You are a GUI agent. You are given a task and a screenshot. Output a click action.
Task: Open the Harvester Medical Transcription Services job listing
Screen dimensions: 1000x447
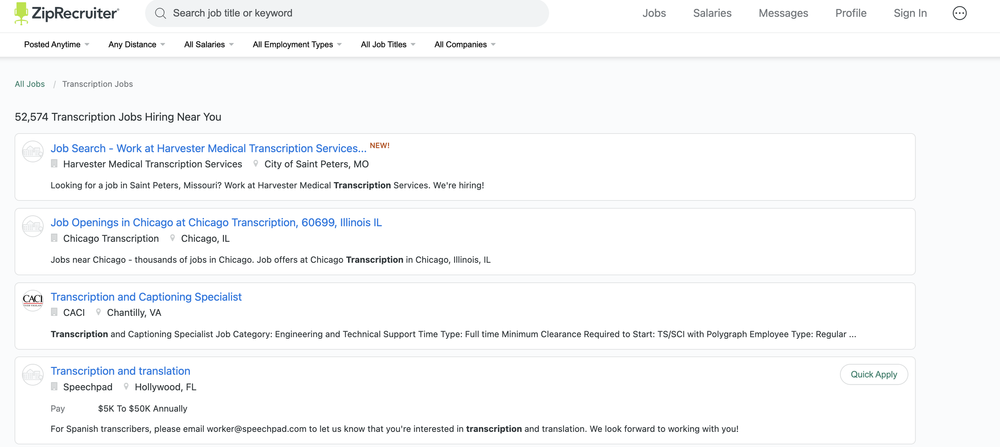point(209,148)
